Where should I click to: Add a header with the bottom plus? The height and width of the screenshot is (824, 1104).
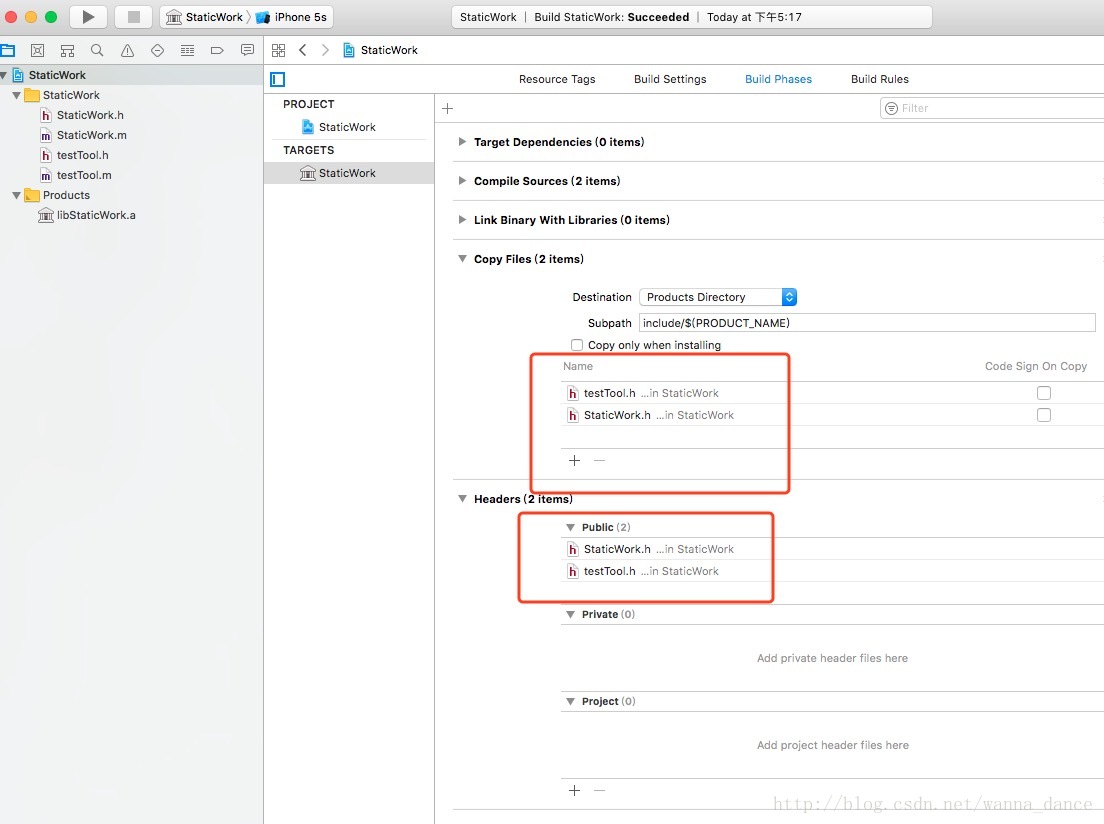pos(575,790)
